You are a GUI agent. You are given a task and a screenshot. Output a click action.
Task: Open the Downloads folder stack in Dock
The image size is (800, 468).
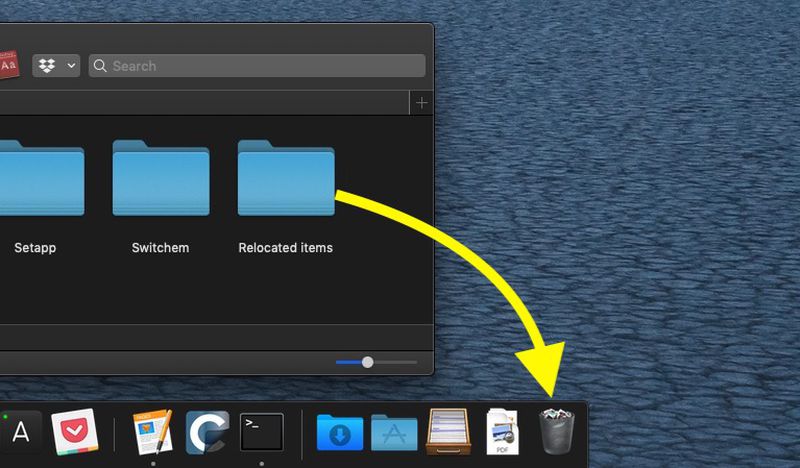pyautogui.click(x=340, y=433)
